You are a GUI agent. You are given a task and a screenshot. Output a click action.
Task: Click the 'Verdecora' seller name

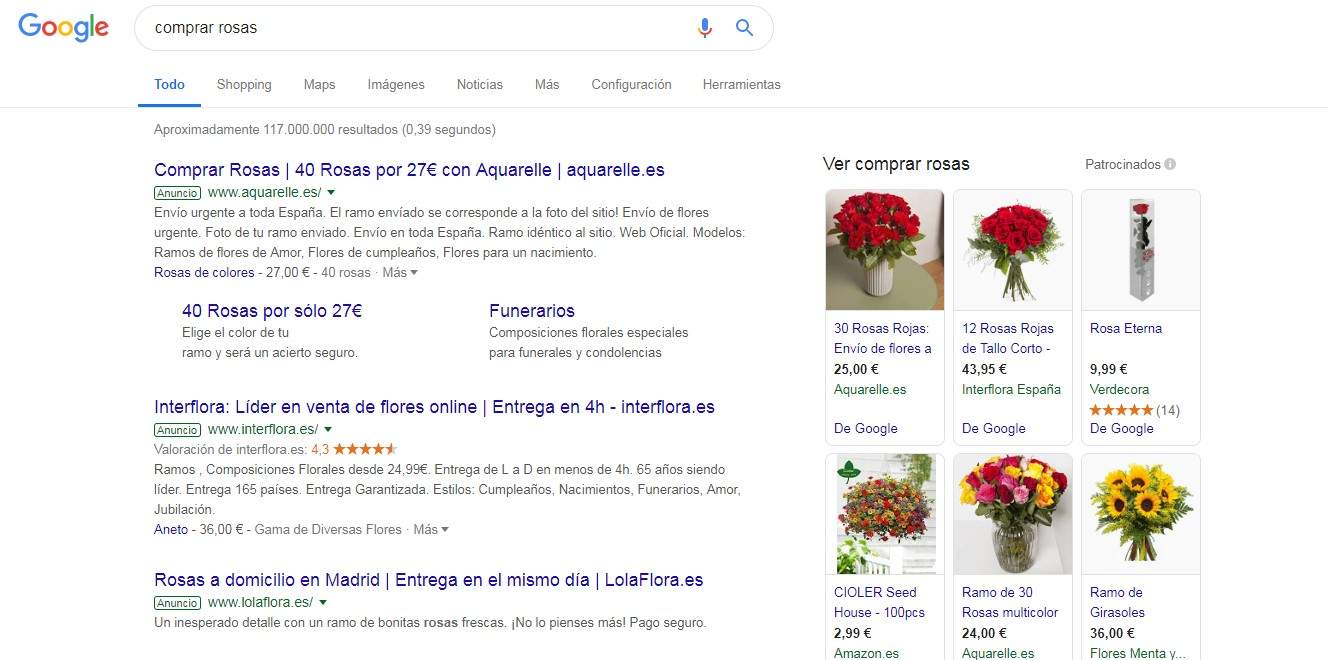click(1120, 389)
